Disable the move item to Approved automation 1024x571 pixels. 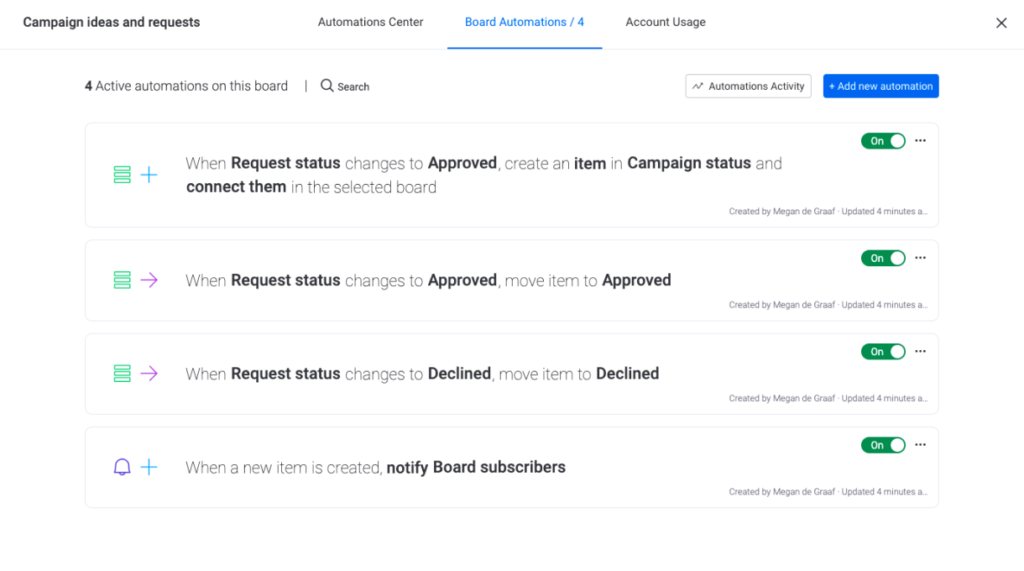point(883,258)
